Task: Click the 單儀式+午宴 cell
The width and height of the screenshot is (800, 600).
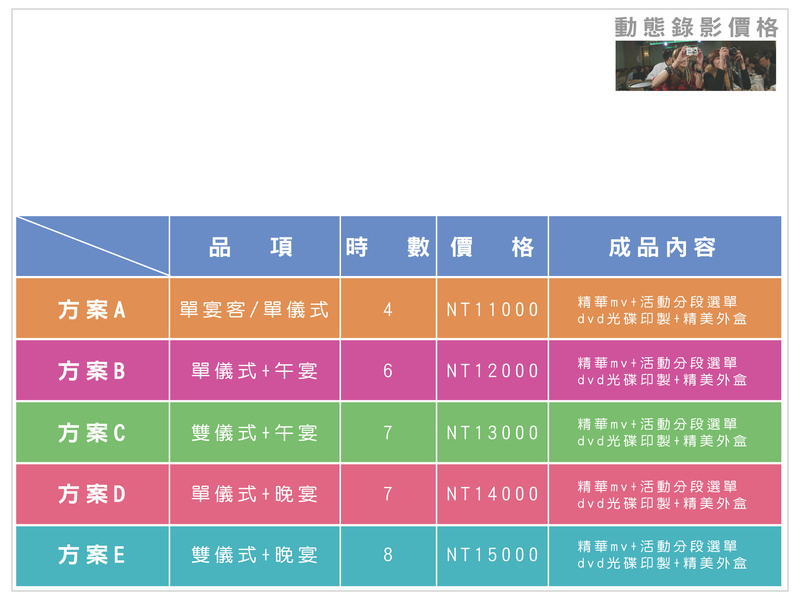Action: pyautogui.click(x=255, y=370)
